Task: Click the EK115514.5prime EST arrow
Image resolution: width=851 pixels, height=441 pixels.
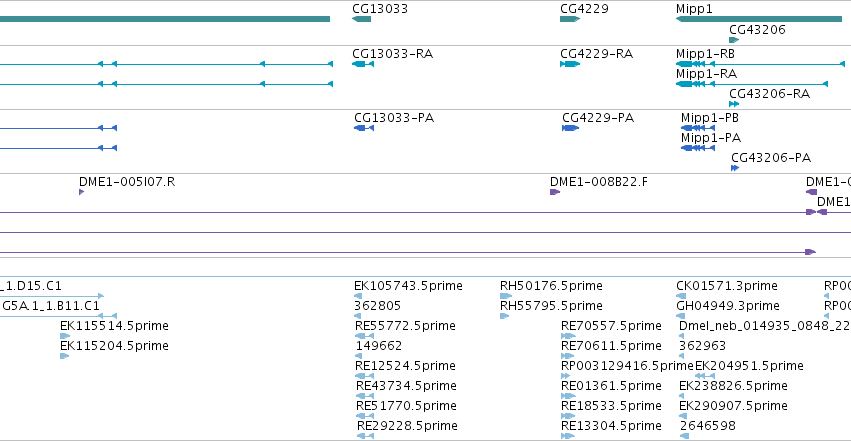Action: point(65,336)
